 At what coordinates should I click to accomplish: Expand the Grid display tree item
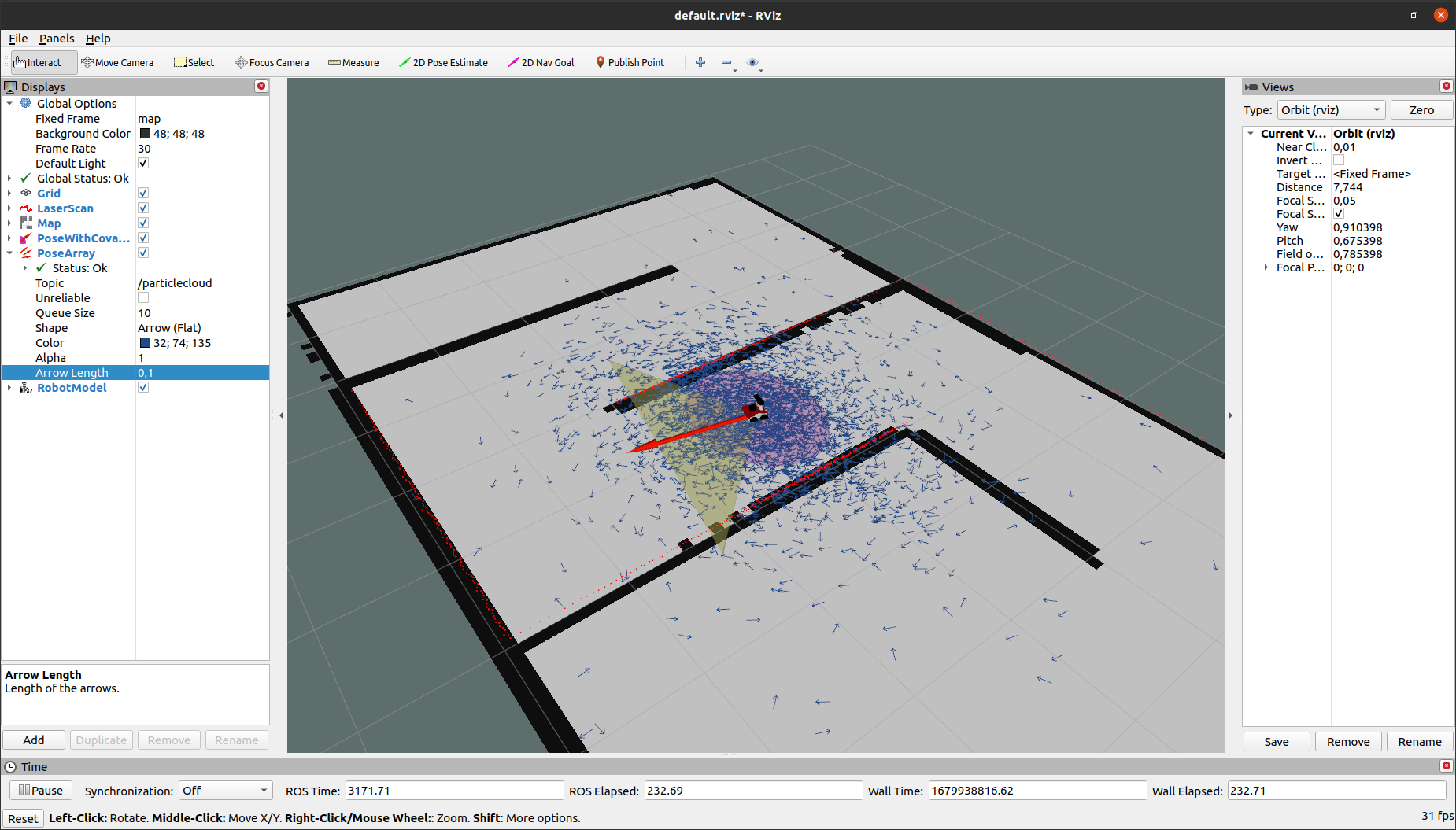coord(9,193)
